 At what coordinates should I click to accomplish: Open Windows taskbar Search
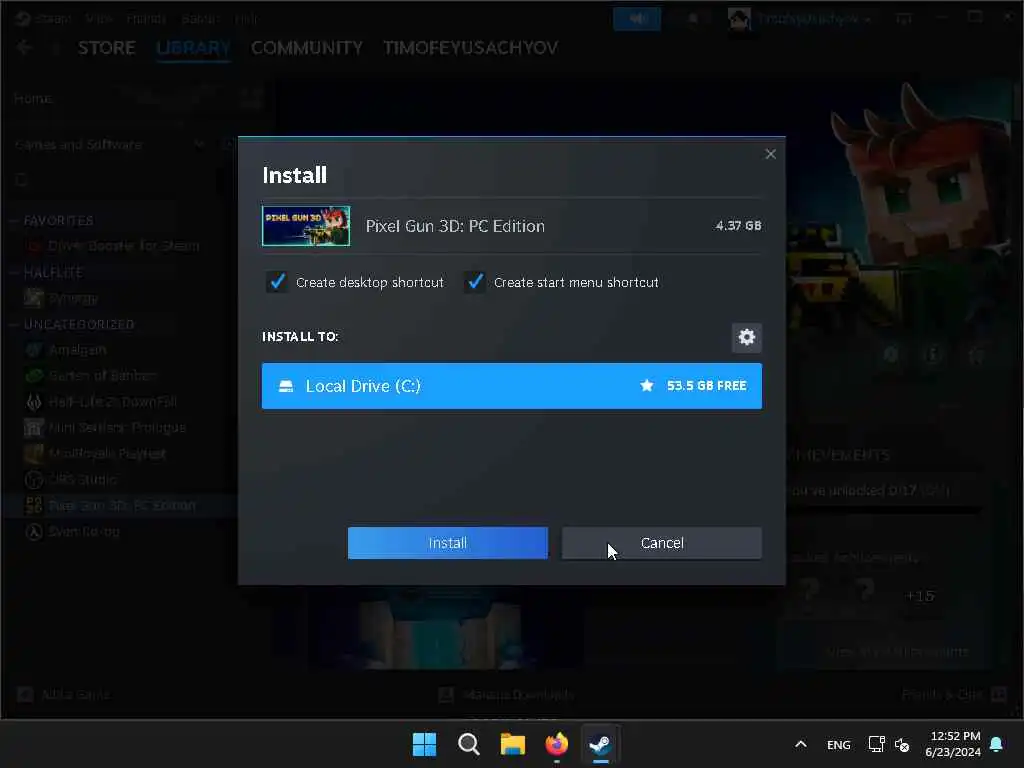468,744
